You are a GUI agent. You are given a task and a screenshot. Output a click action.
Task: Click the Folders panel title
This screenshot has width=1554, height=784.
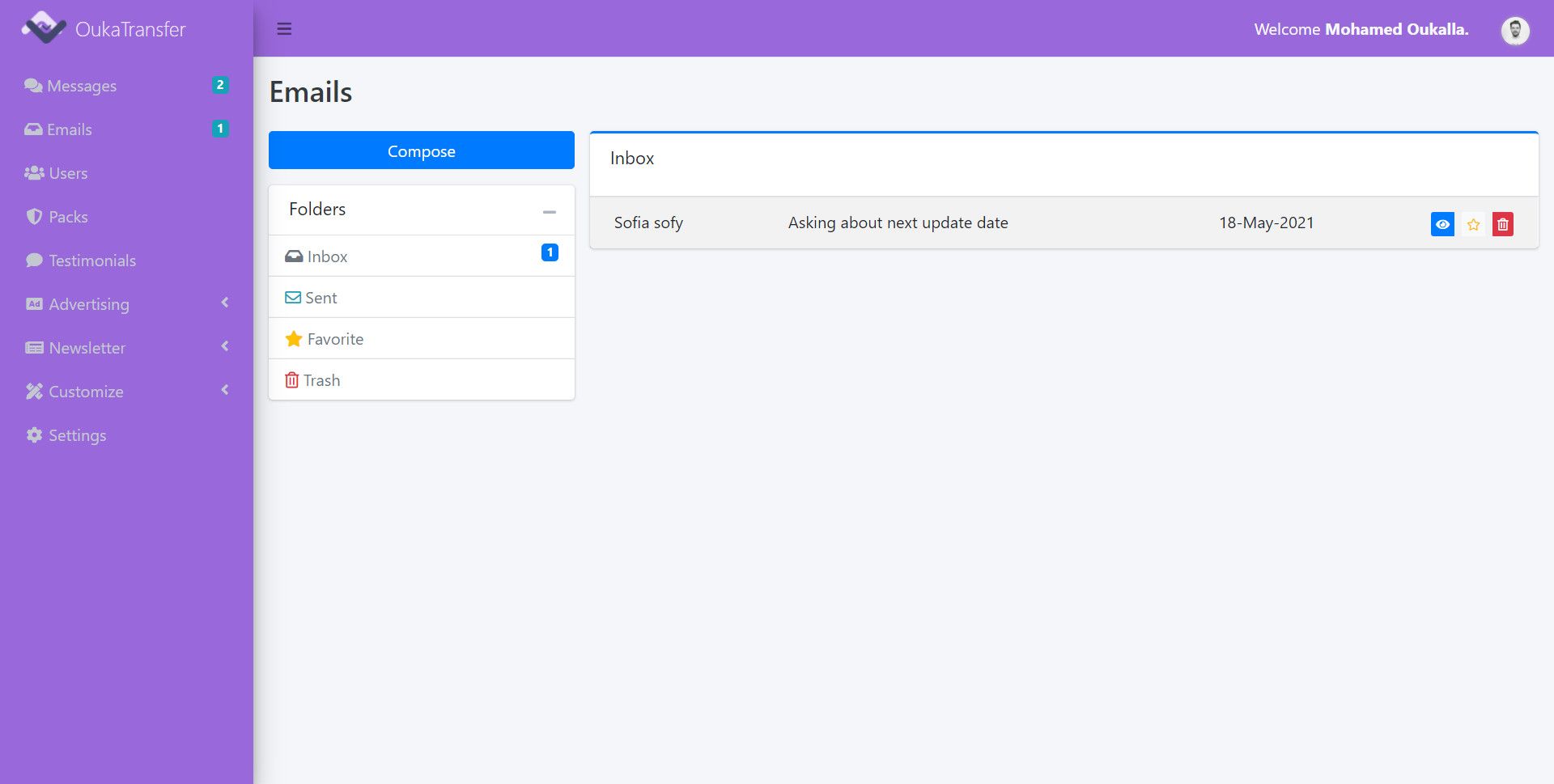click(317, 209)
